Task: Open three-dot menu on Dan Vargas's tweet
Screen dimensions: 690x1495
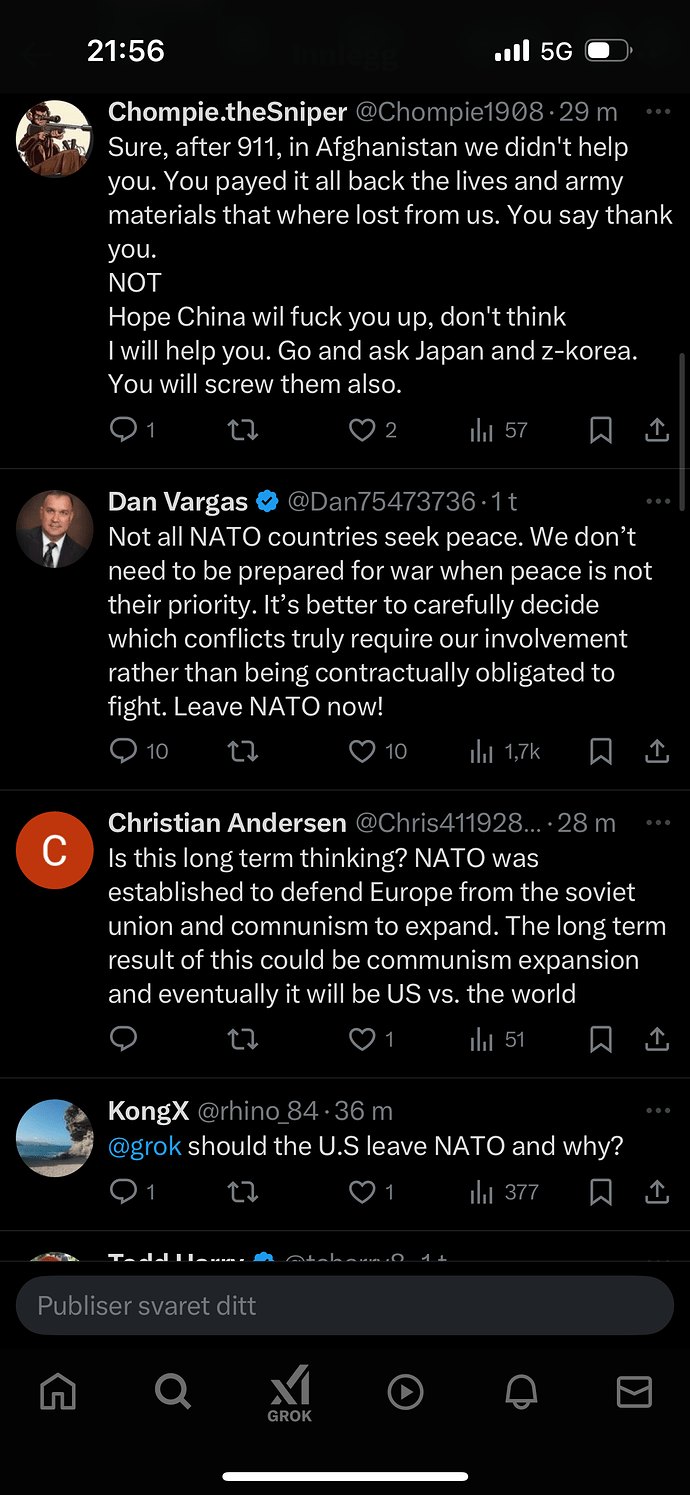Action: coord(658,501)
